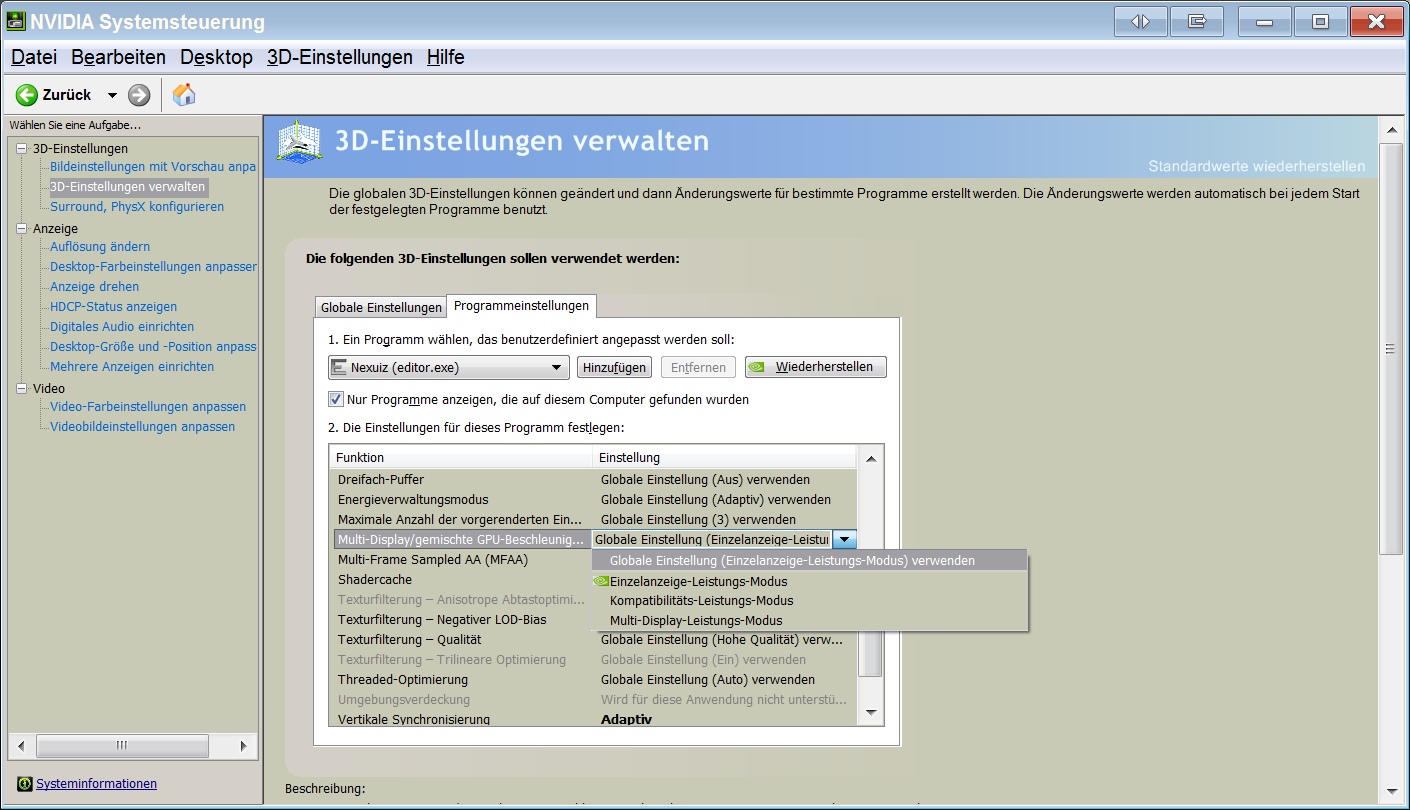
Task: Click the Funktion column header
Action: pos(461,457)
